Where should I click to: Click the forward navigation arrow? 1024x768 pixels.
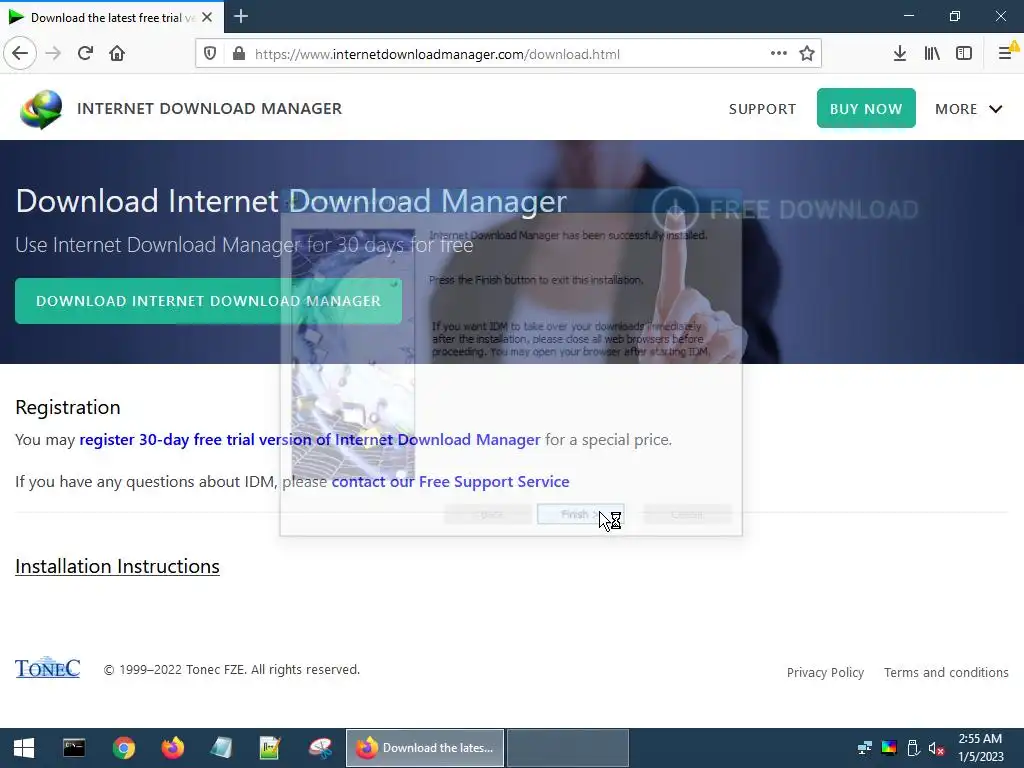coord(53,54)
